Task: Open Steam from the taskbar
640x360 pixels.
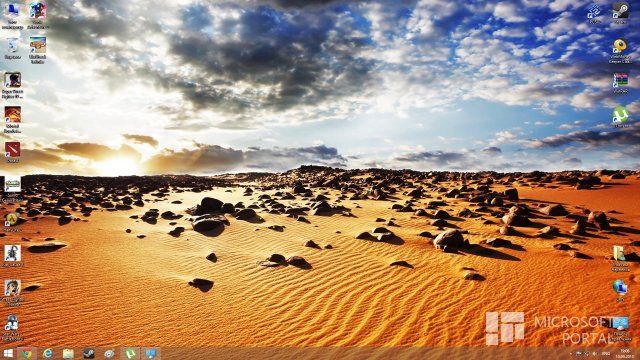Action: tap(89, 354)
